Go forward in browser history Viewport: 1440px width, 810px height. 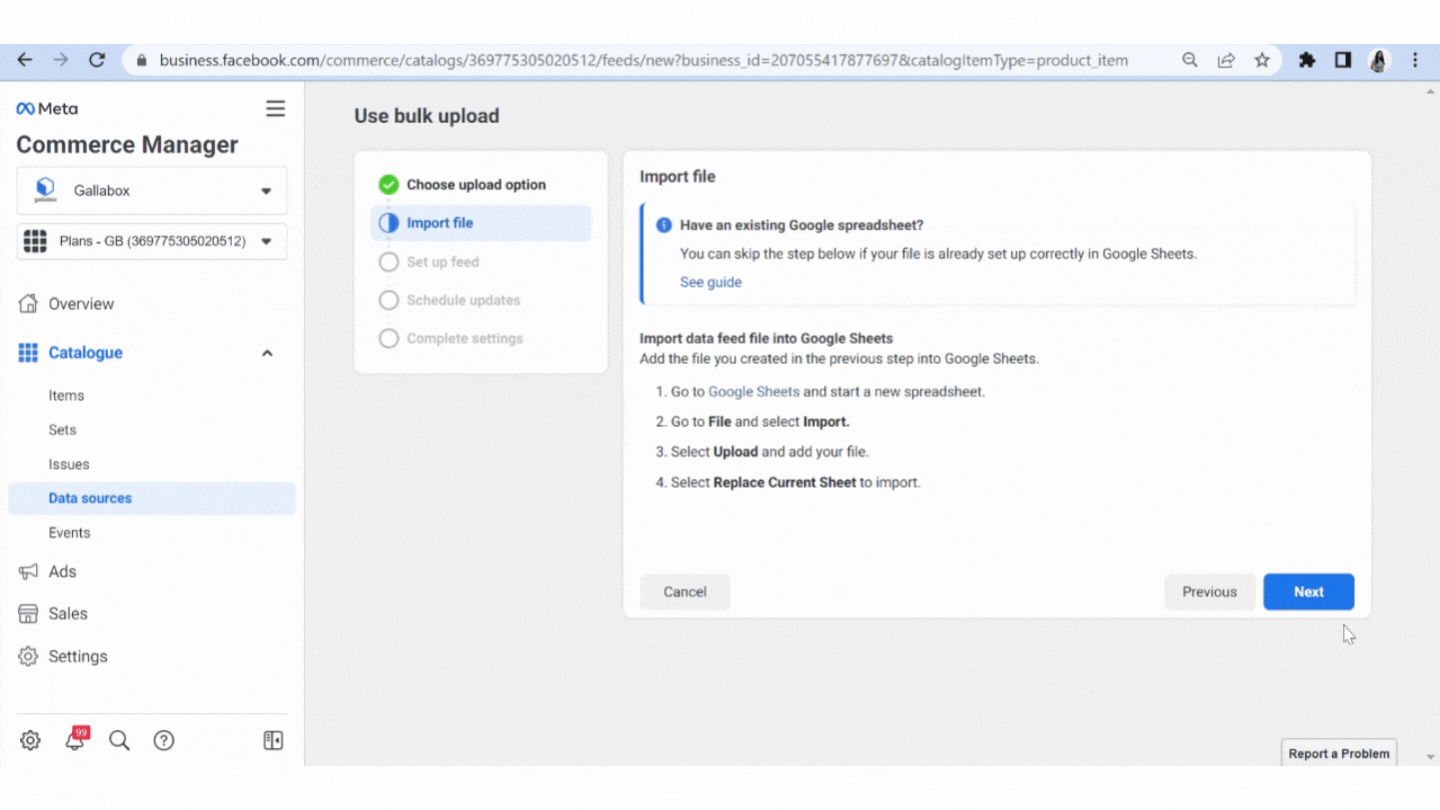[61, 60]
